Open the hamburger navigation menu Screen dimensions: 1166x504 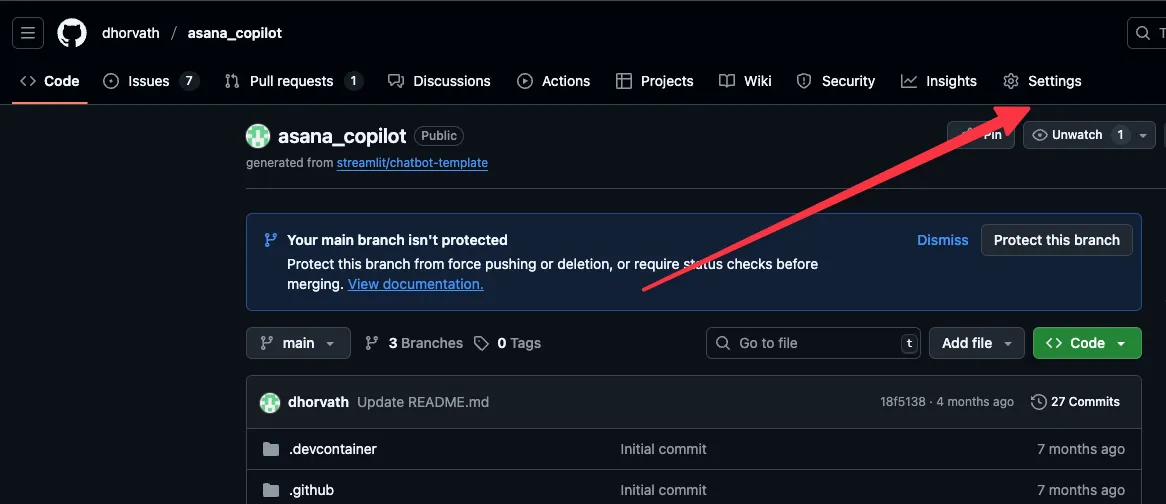click(x=28, y=33)
